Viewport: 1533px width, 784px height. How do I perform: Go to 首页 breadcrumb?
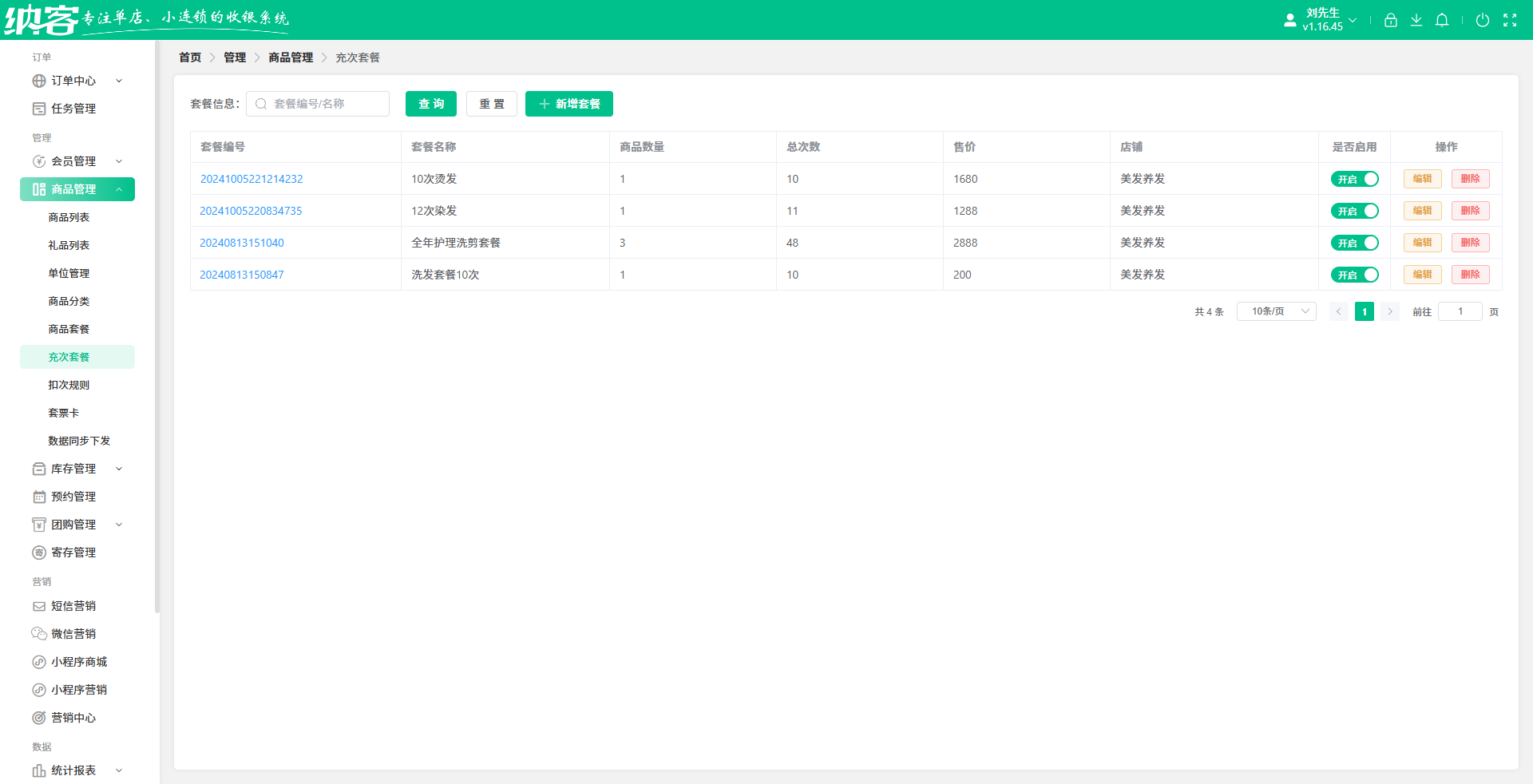(x=190, y=57)
